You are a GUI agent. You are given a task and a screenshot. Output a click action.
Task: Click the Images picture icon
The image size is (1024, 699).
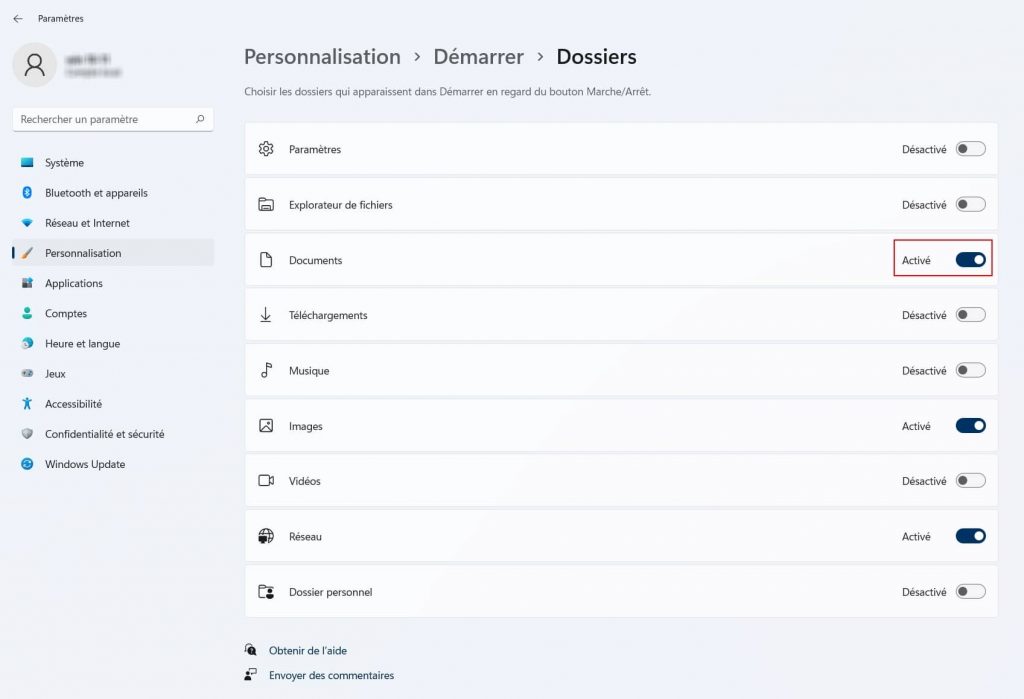(266, 425)
